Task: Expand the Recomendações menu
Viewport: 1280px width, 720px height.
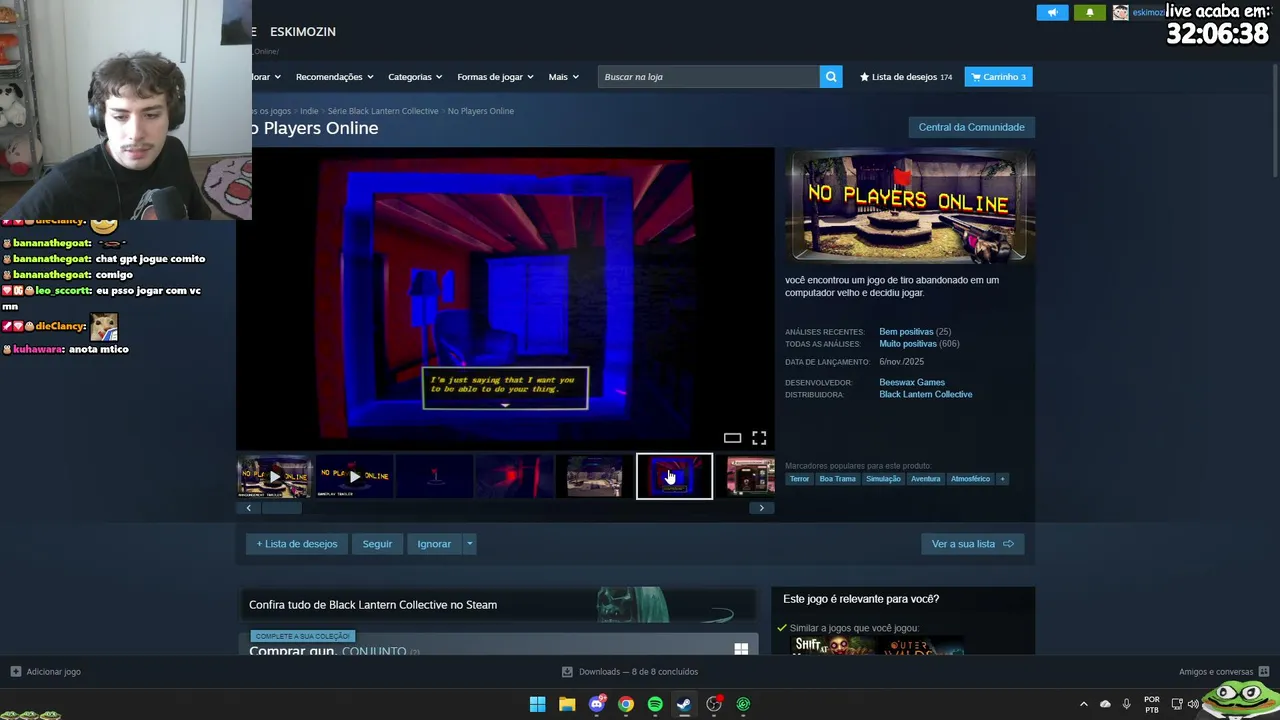Action: tap(334, 77)
